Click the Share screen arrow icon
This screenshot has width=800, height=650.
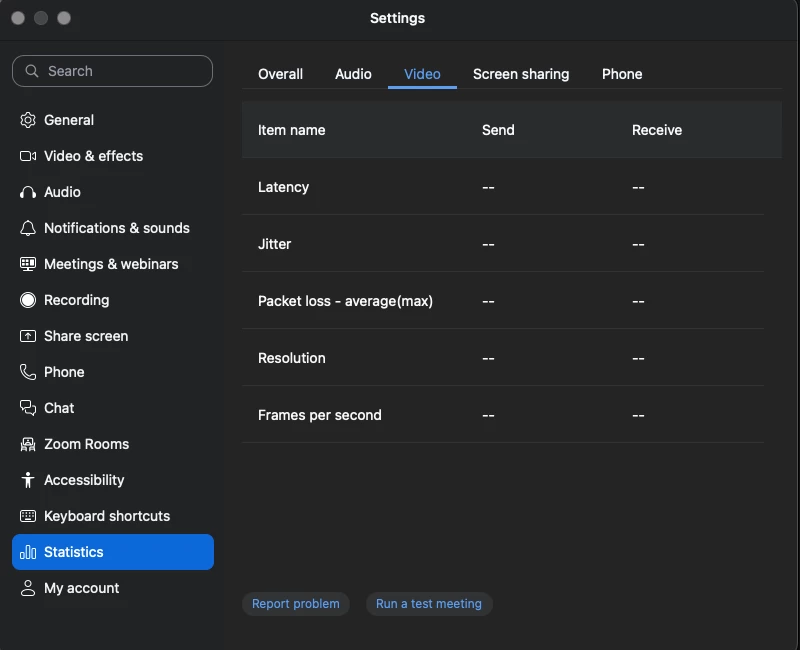28,336
